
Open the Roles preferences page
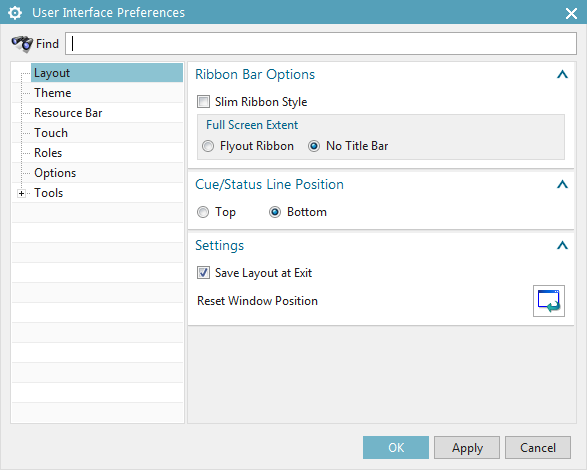point(48,153)
